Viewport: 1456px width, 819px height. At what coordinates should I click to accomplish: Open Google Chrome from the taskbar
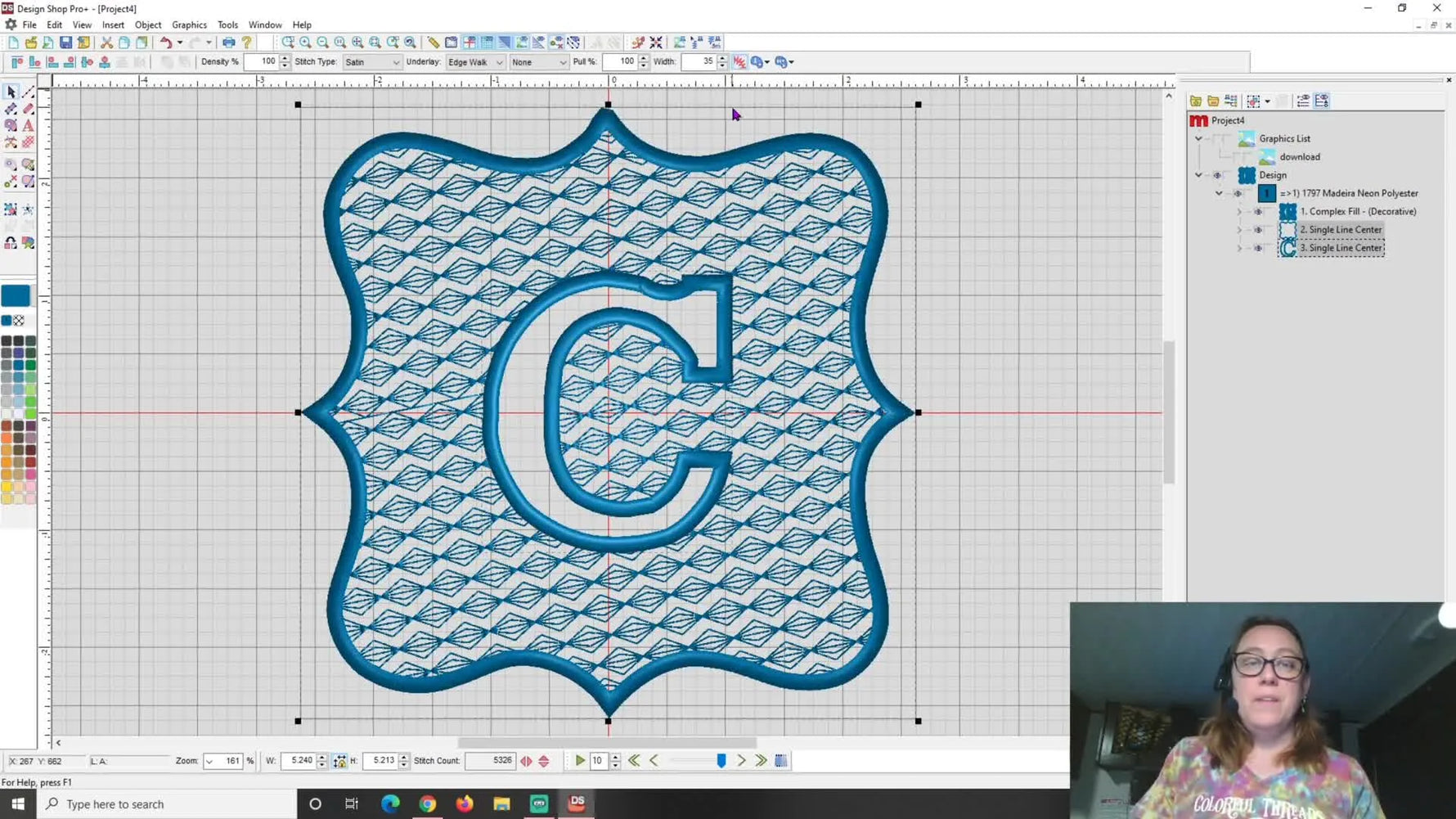click(x=427, y=803)
